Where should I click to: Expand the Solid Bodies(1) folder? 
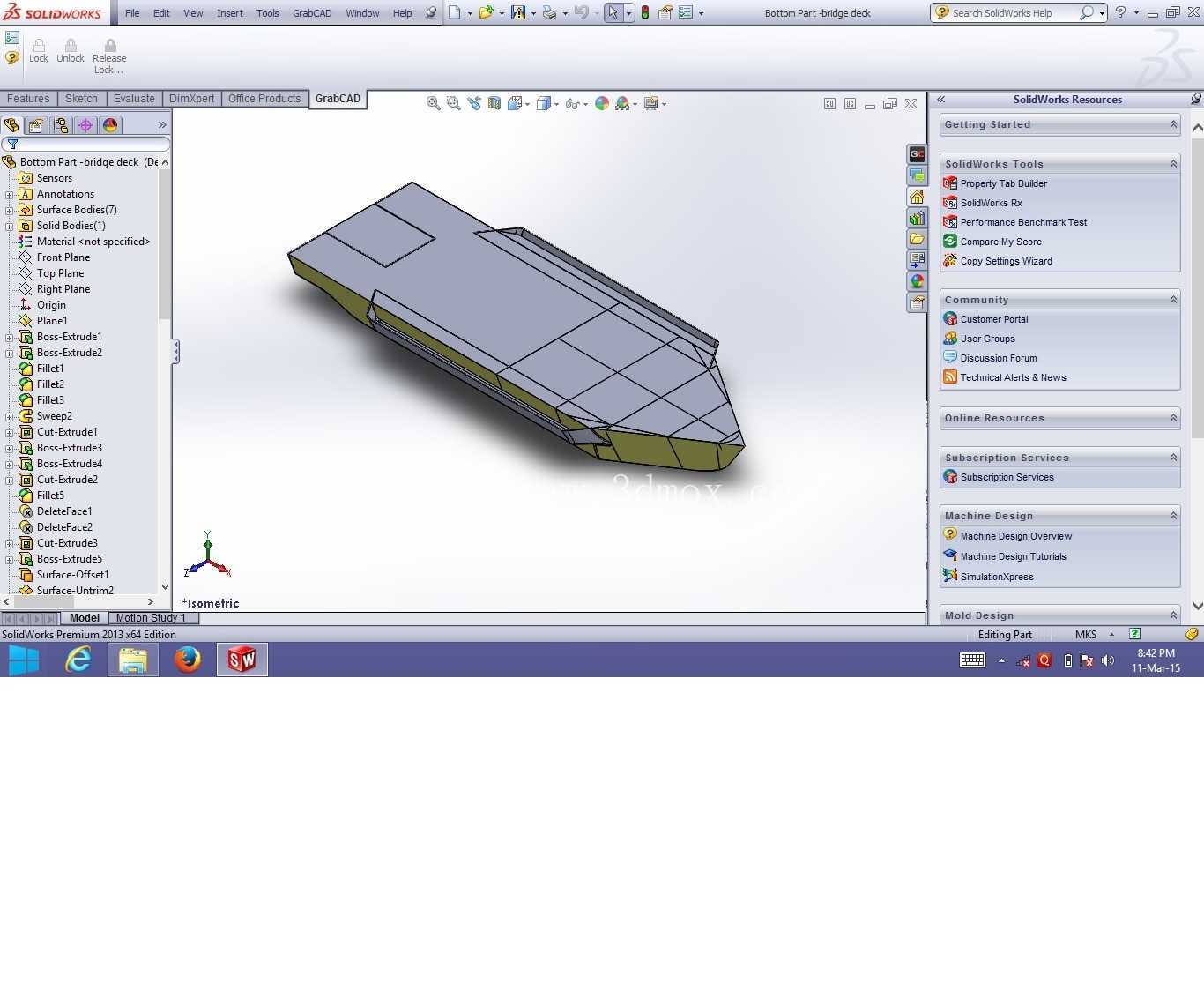(10, 226)
